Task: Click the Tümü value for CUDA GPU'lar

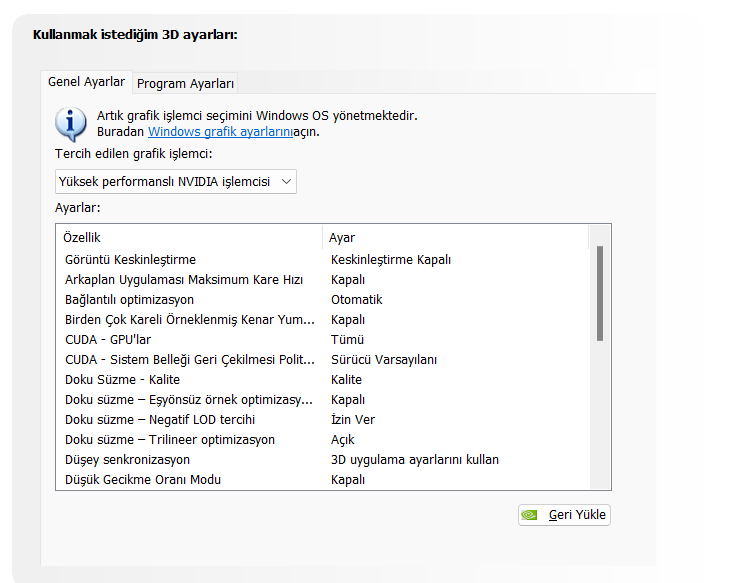Action: 347,340
